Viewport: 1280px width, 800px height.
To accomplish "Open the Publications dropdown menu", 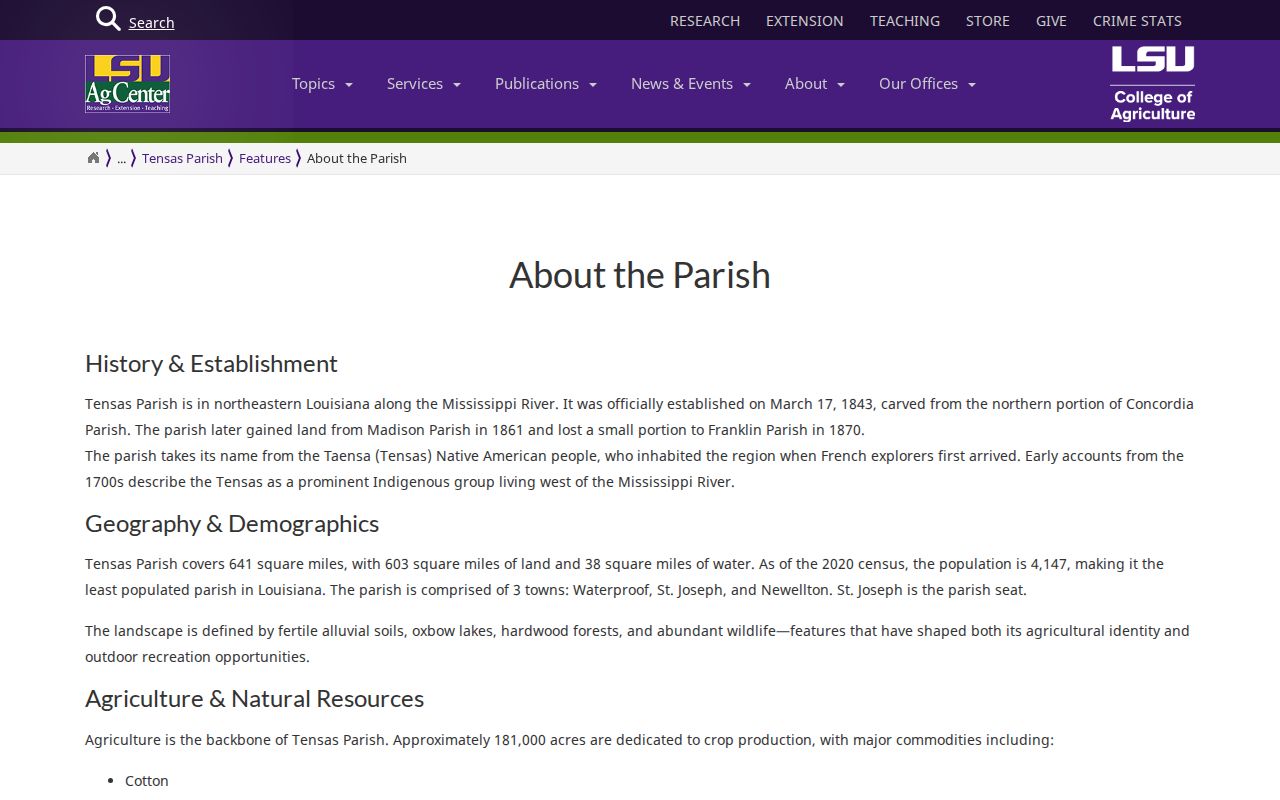I will click(x=546, y=84).
